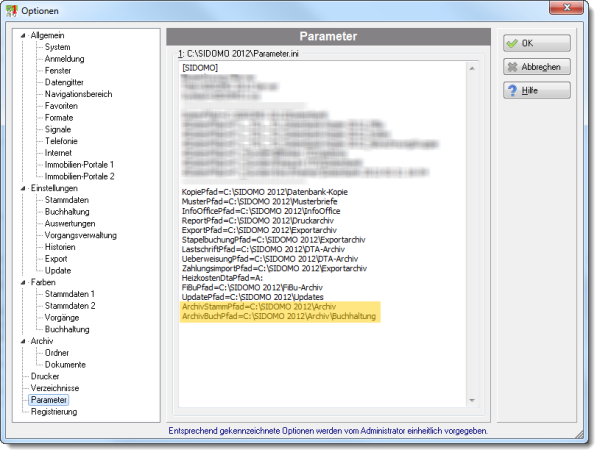Click the InfoOfficePfad parameter line
The width and height of the screenshot is (600, 455).
(261, 211)
